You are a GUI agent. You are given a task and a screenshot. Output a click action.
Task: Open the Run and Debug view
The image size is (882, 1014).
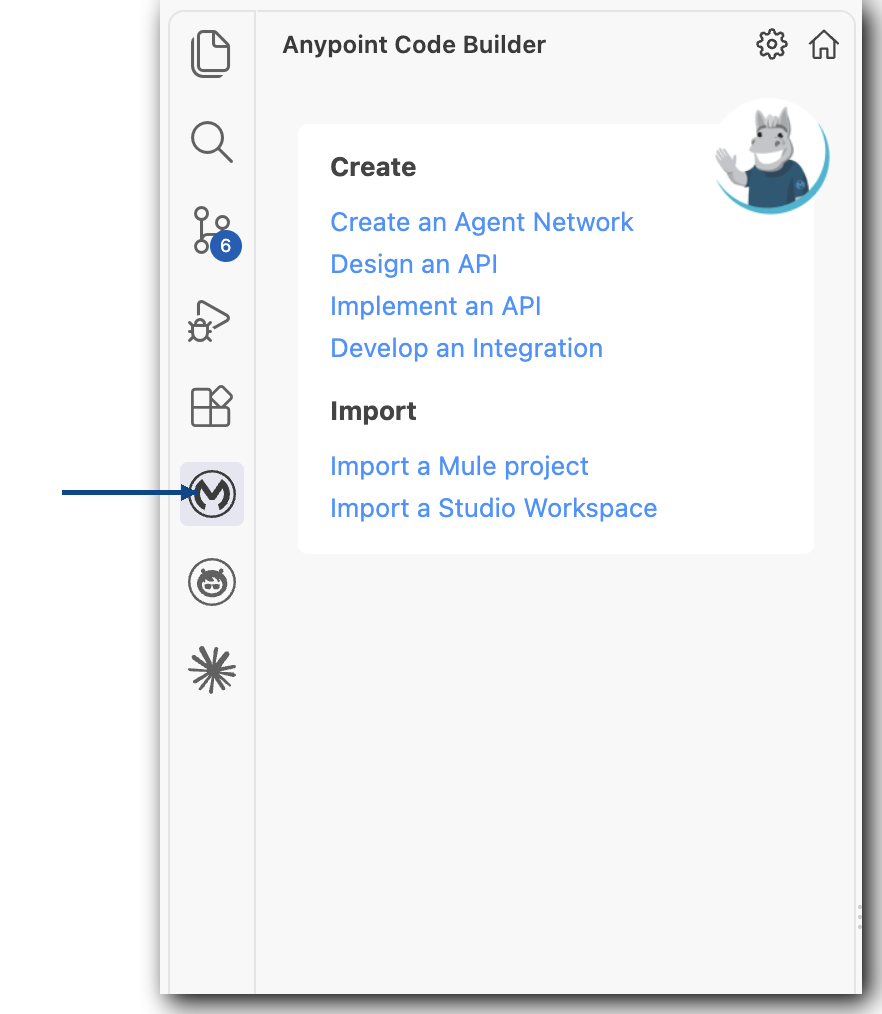(209, 321)
